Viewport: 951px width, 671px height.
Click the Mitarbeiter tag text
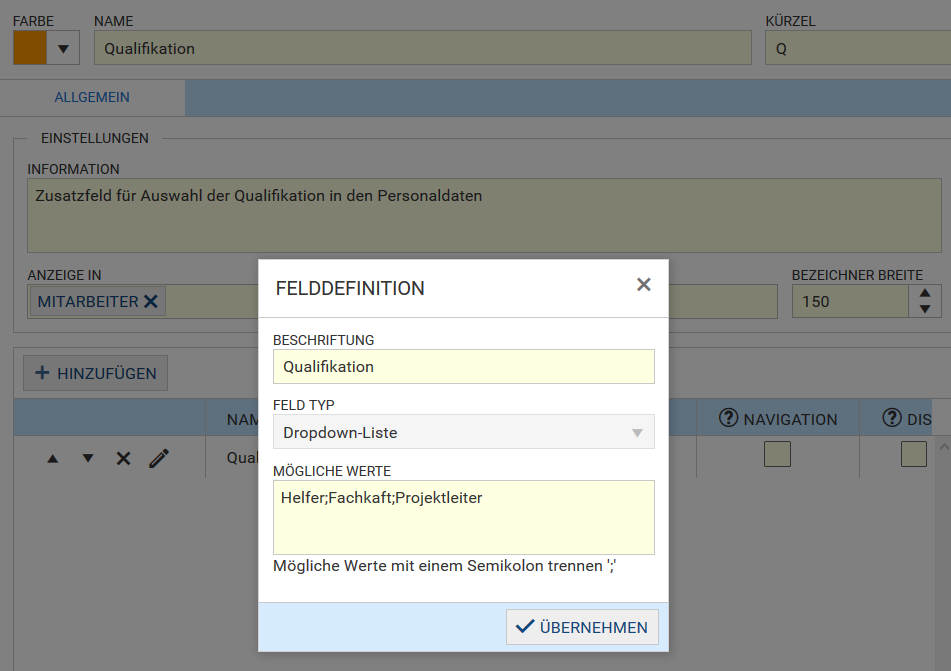point(88,302)
